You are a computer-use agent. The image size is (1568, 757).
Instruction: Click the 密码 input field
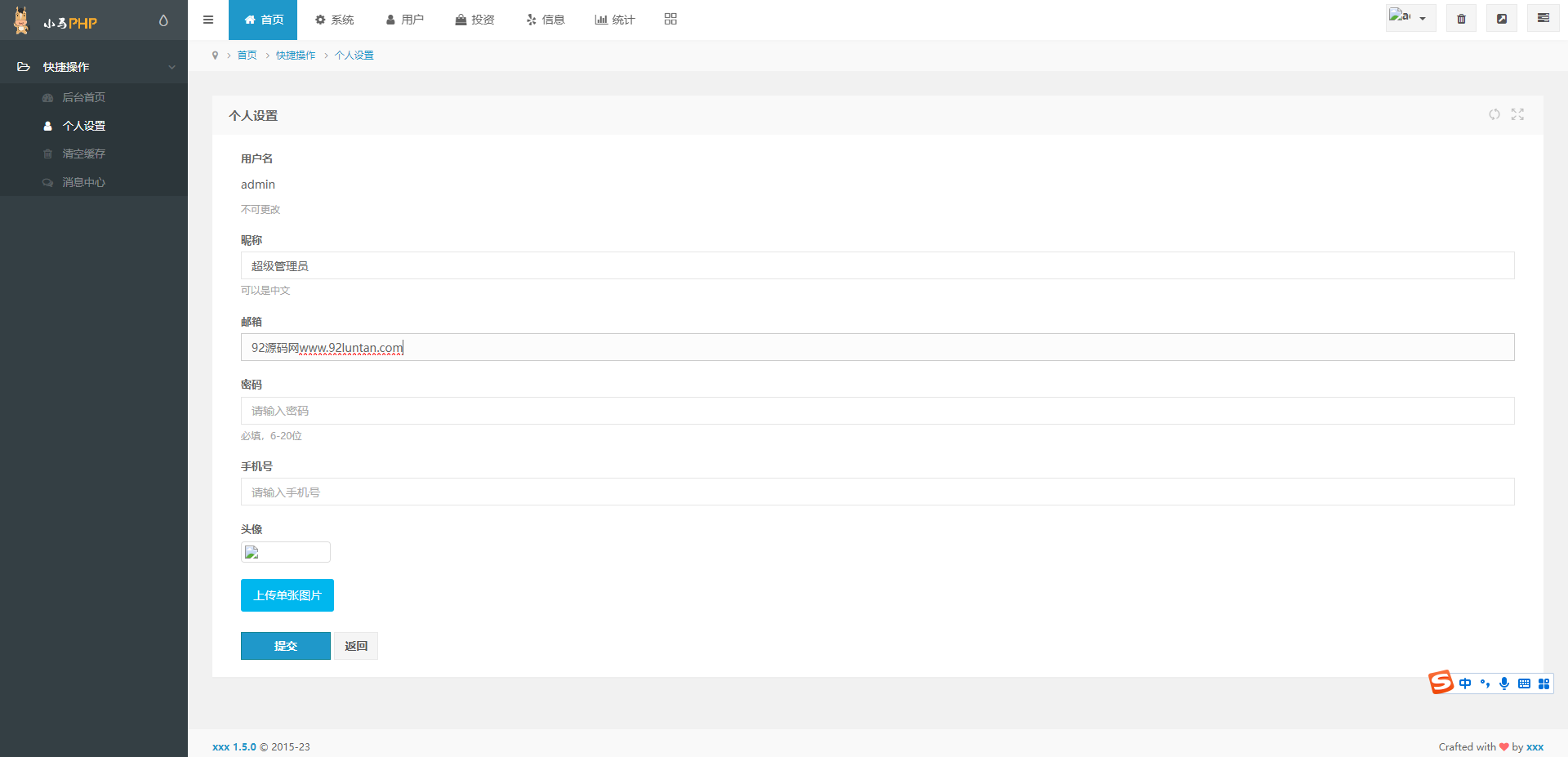coord(877,411)
